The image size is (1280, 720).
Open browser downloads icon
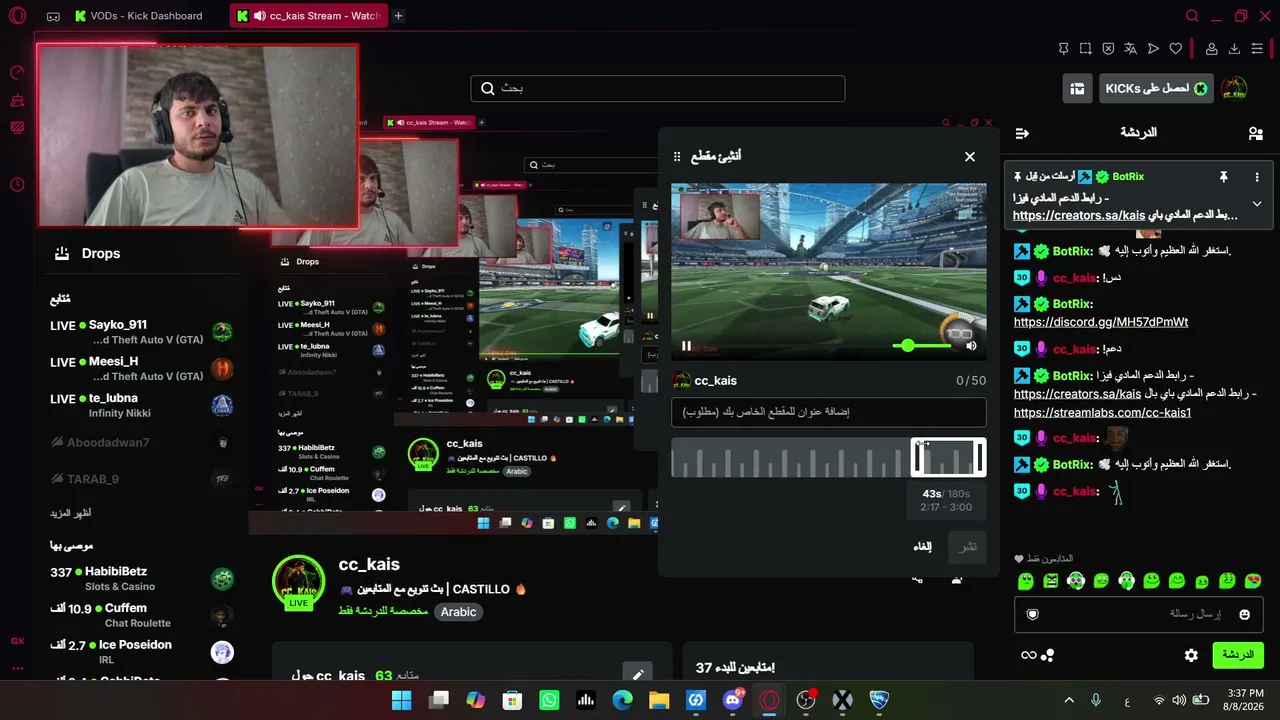click(1234, 48)
